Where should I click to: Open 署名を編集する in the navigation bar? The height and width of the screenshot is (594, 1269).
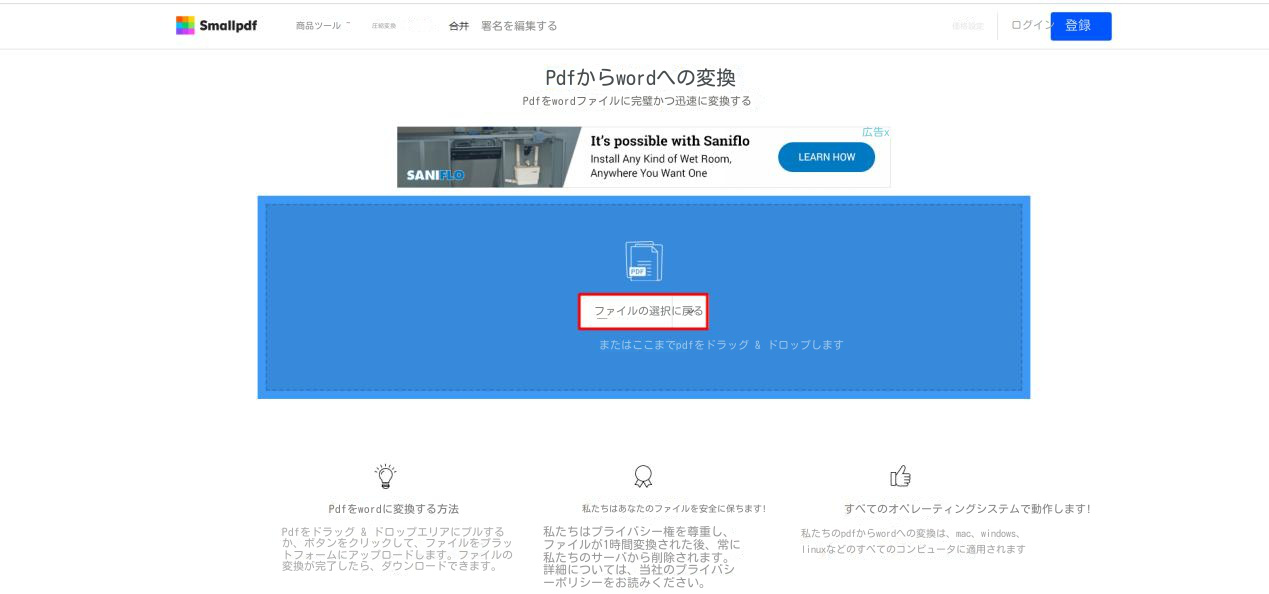(x=519, y=26)
